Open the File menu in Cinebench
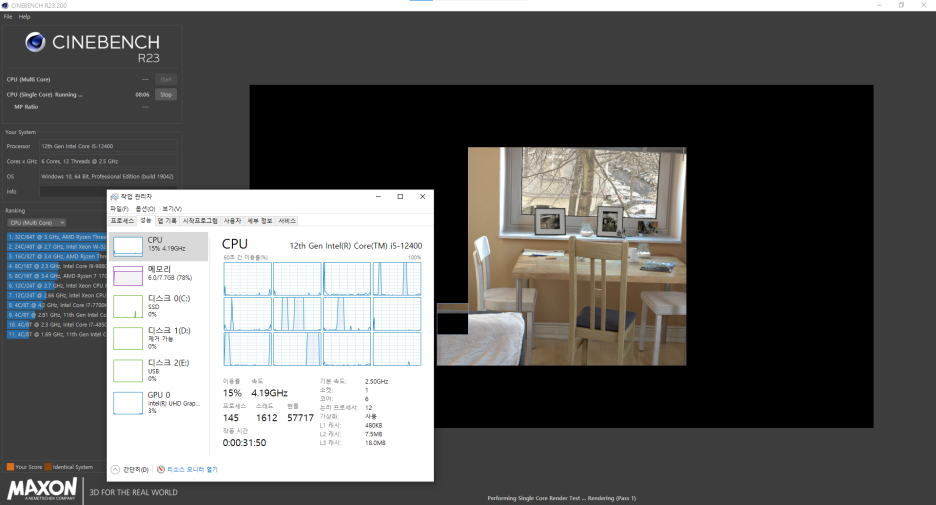 coord(8,17)
